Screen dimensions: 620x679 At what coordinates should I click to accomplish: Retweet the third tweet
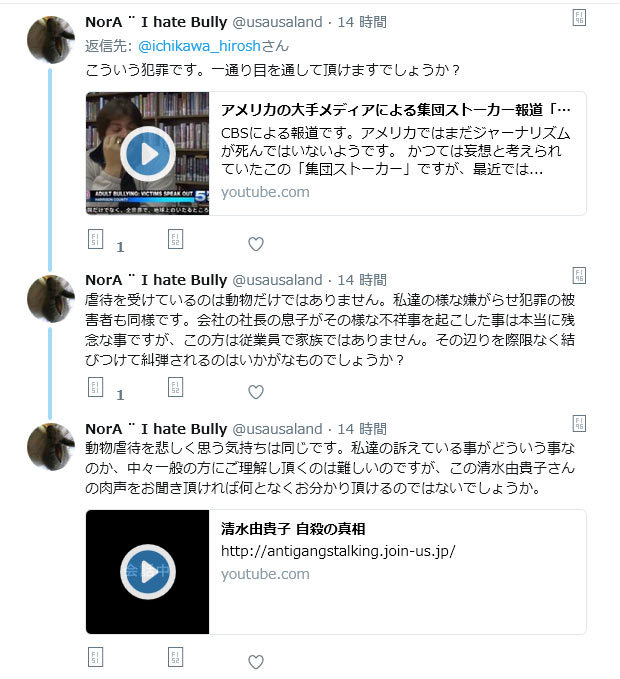tap(175, 657)
